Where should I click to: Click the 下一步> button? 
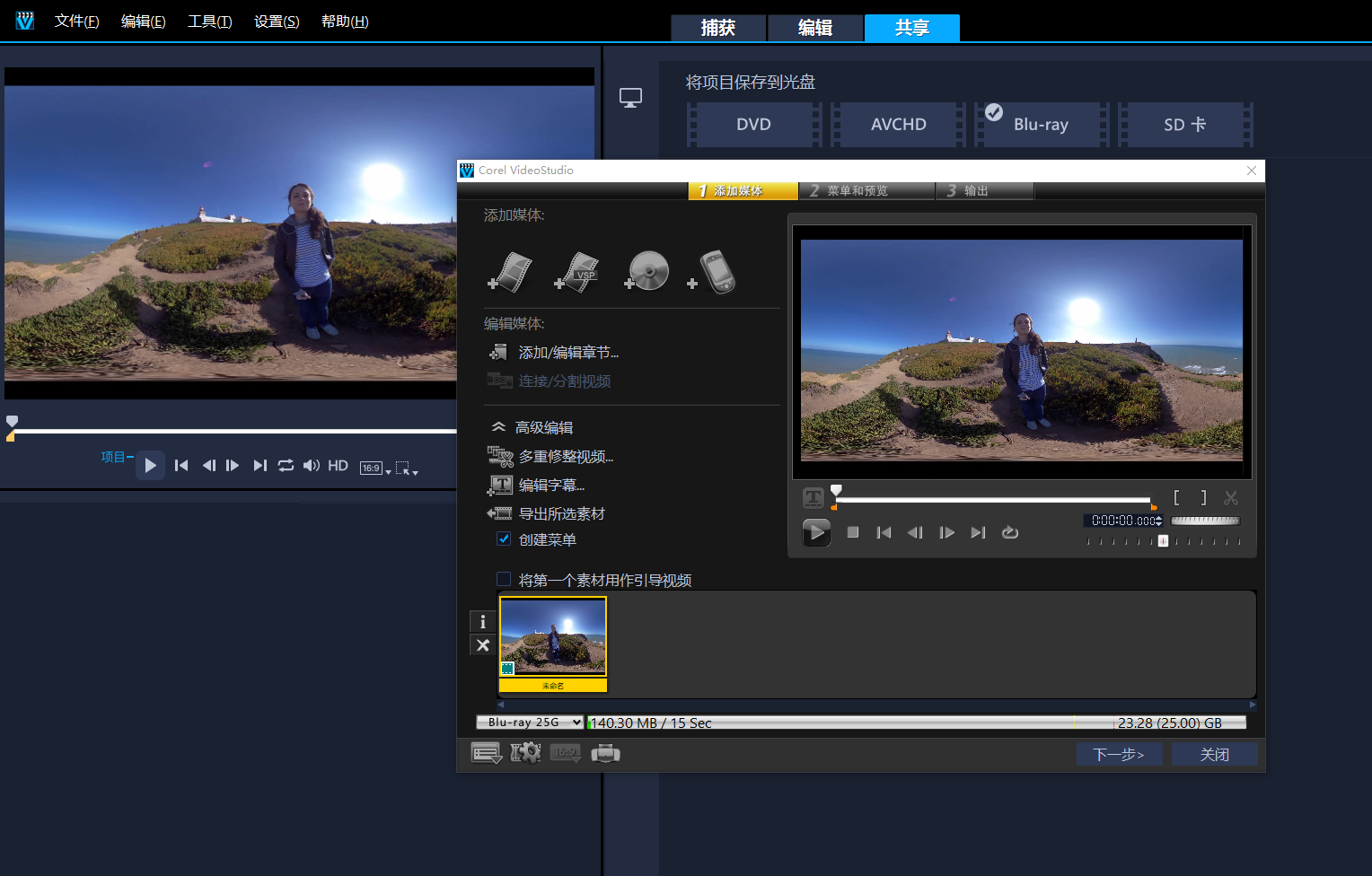(1119, 754)
